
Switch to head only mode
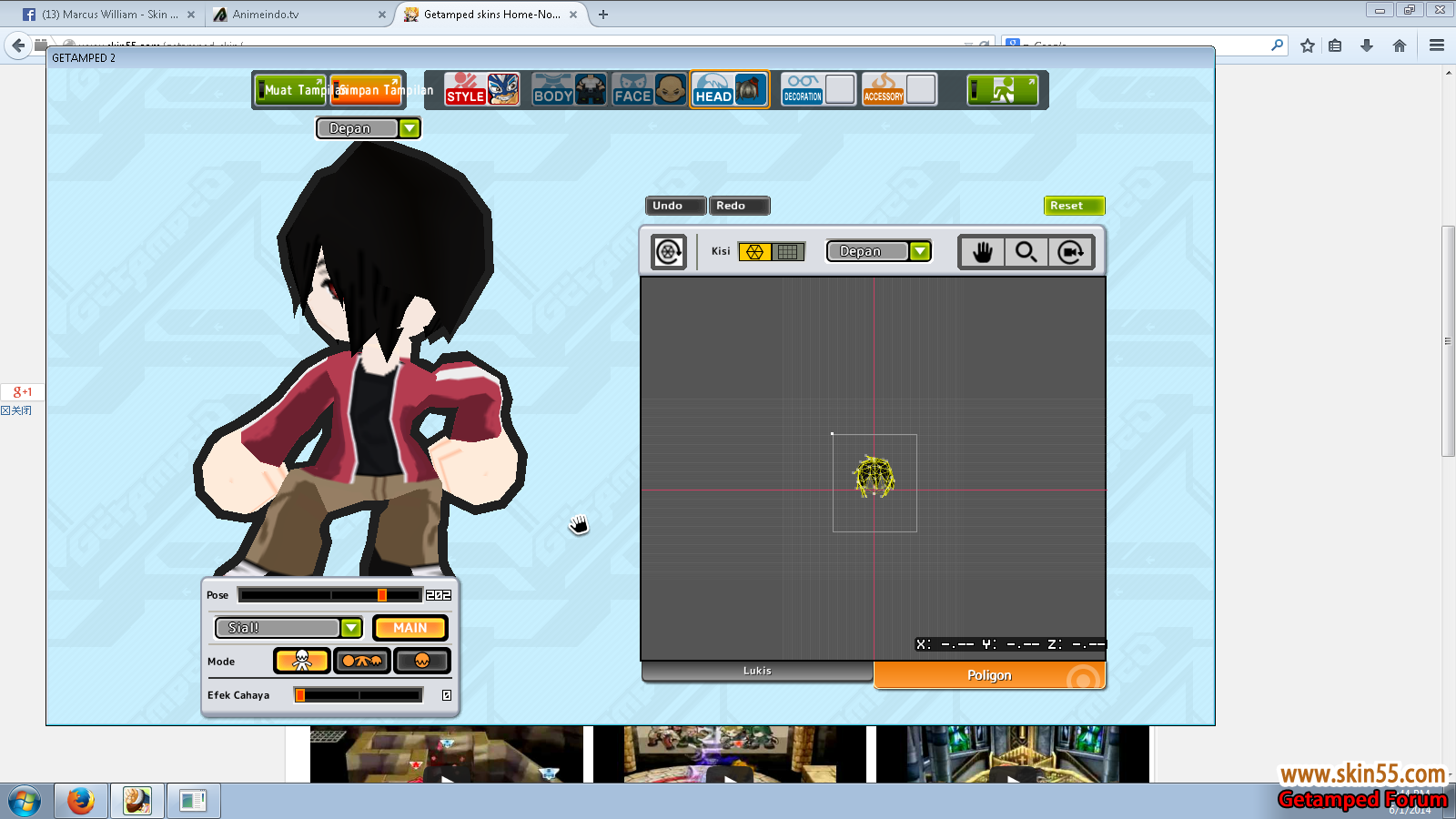[x=422, y=661]
